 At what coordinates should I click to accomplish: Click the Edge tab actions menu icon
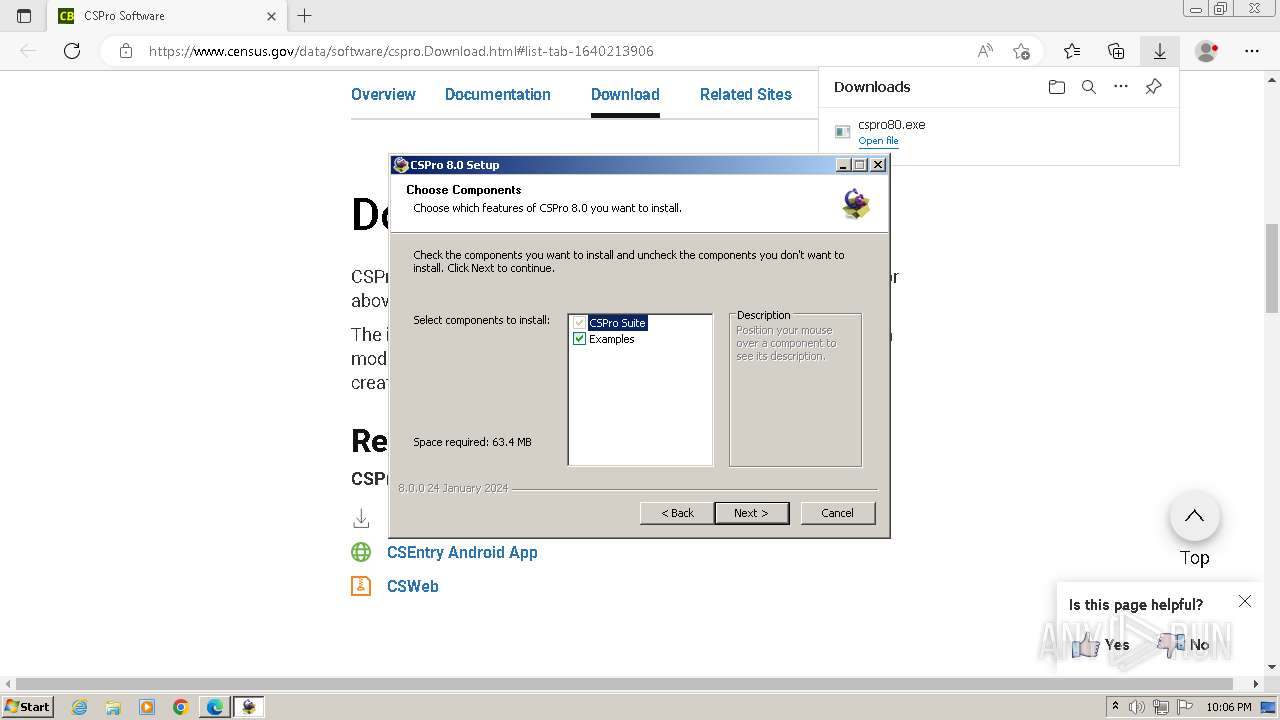(24, 16)
